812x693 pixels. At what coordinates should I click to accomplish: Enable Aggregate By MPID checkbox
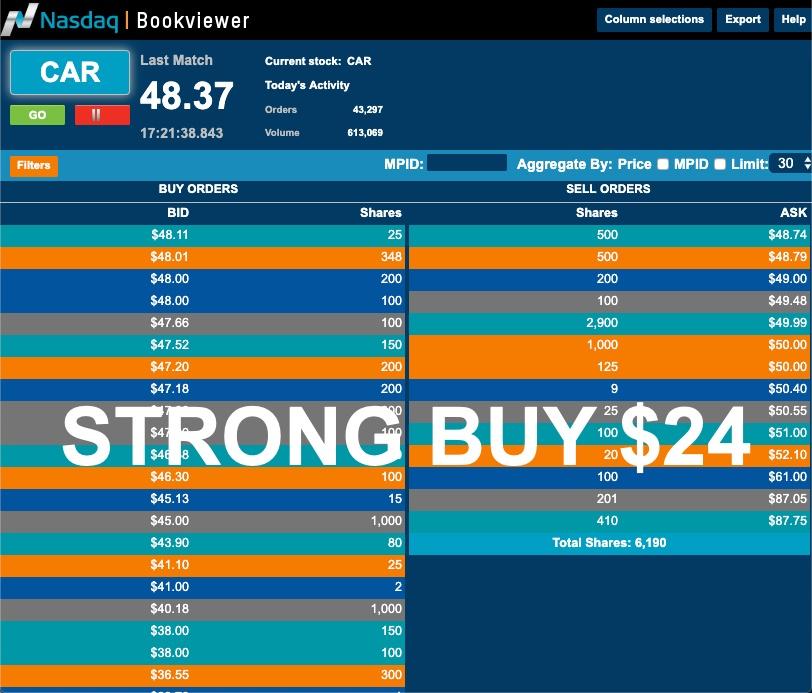[720, 164]
